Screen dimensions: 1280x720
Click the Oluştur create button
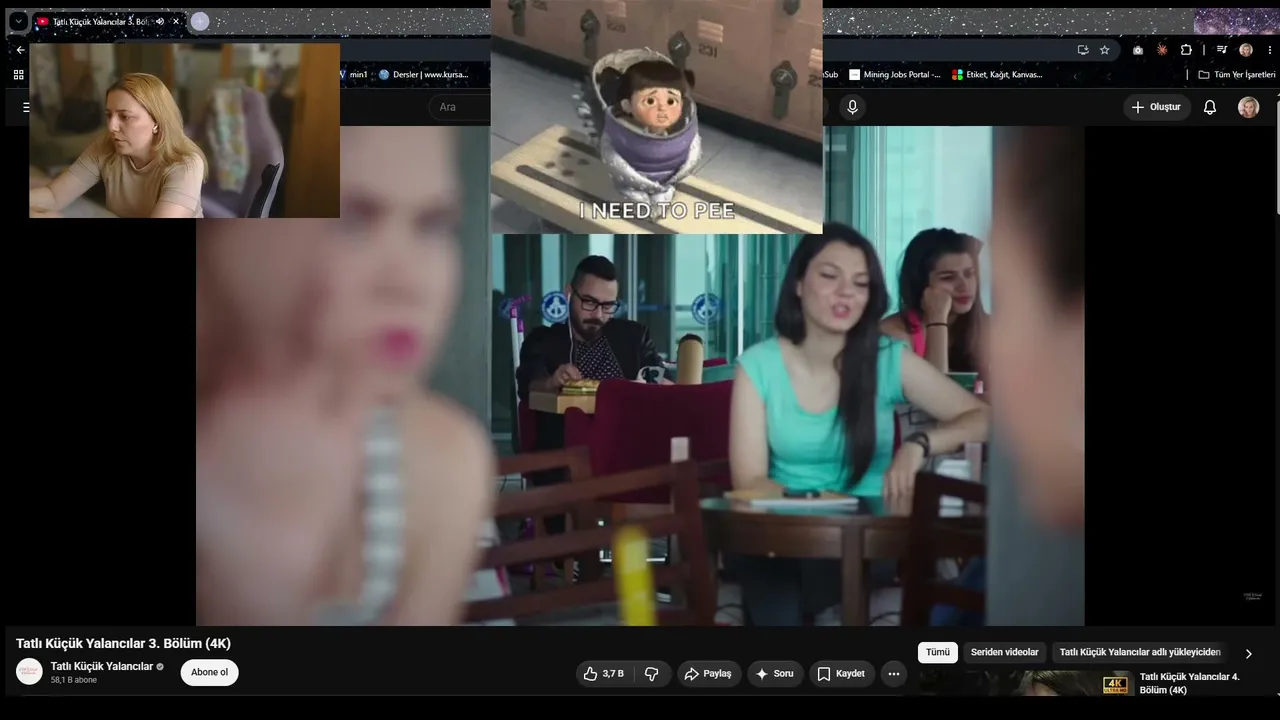click(x=1157, y=107)
